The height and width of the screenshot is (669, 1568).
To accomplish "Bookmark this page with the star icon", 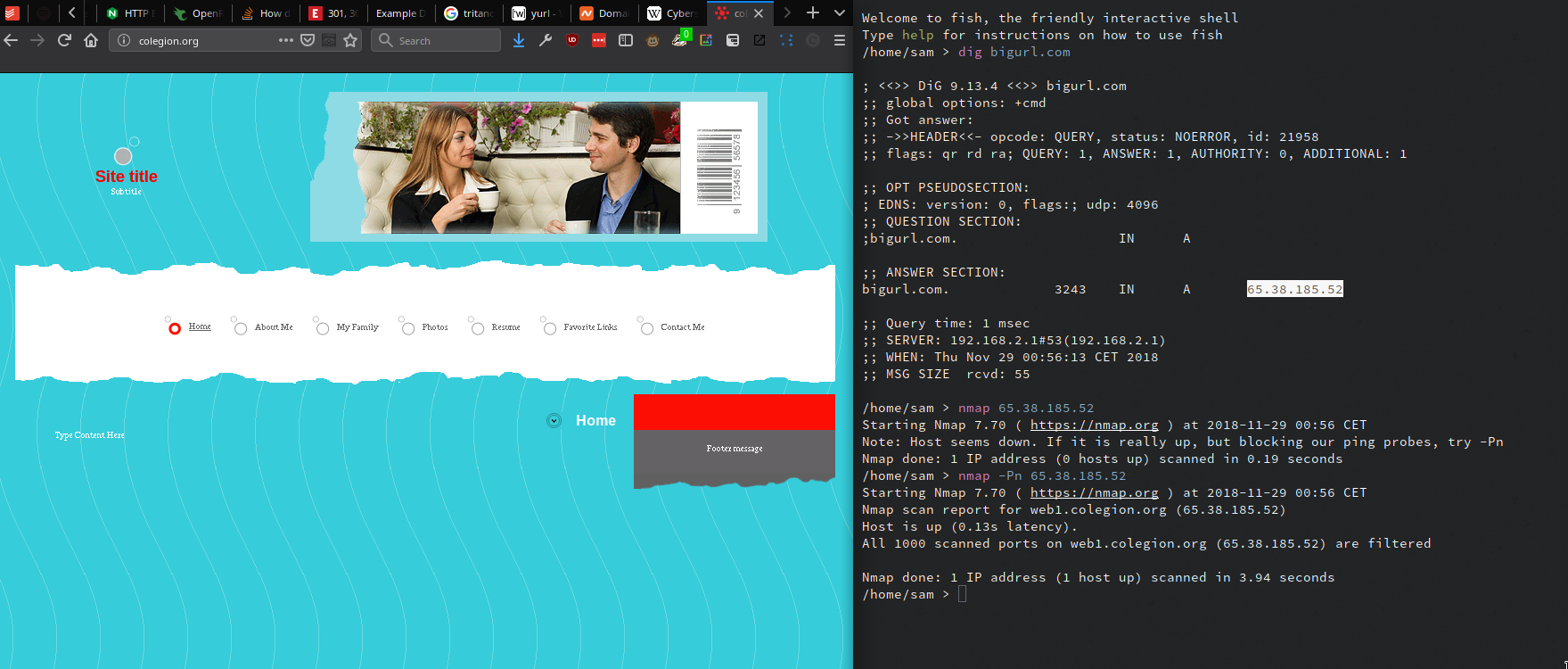I will click(x=350, y=40).
